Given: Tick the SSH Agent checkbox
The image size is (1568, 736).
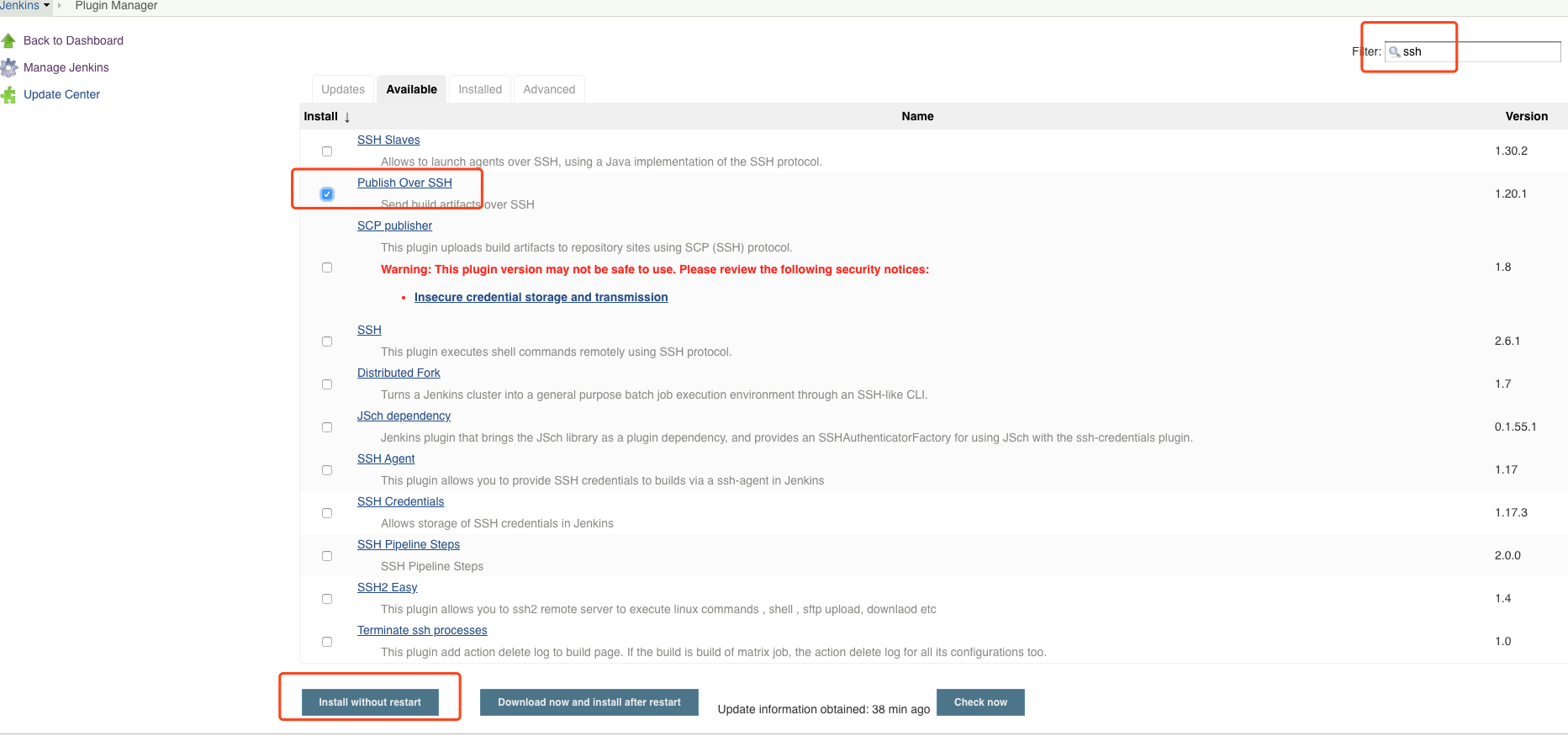Looking at the screenshot, I should tap(327, 470).
